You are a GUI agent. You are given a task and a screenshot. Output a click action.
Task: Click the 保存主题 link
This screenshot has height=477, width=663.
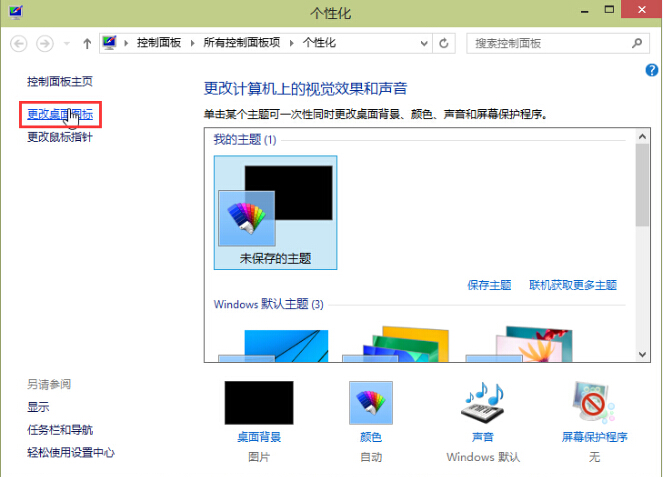coord(489,285)
